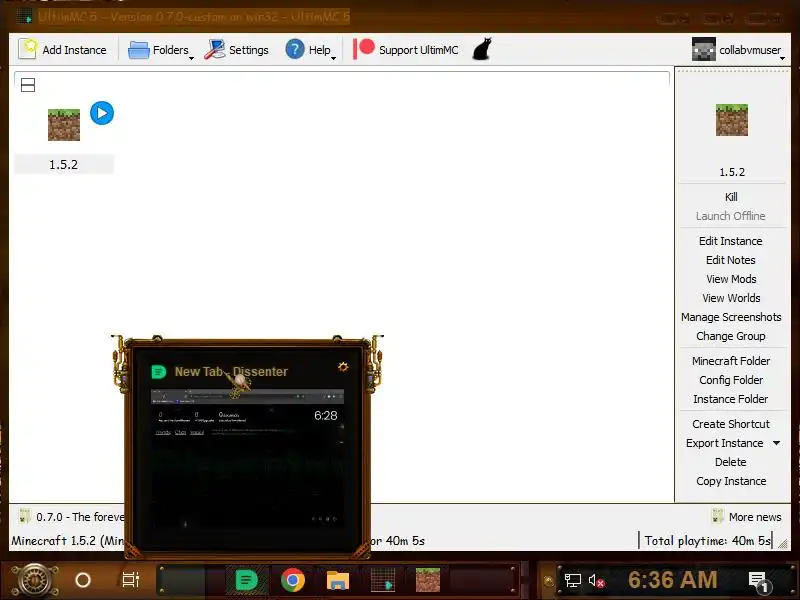
Task: Click the Support UltimMC Patreon button
Action: pos(406,50)
